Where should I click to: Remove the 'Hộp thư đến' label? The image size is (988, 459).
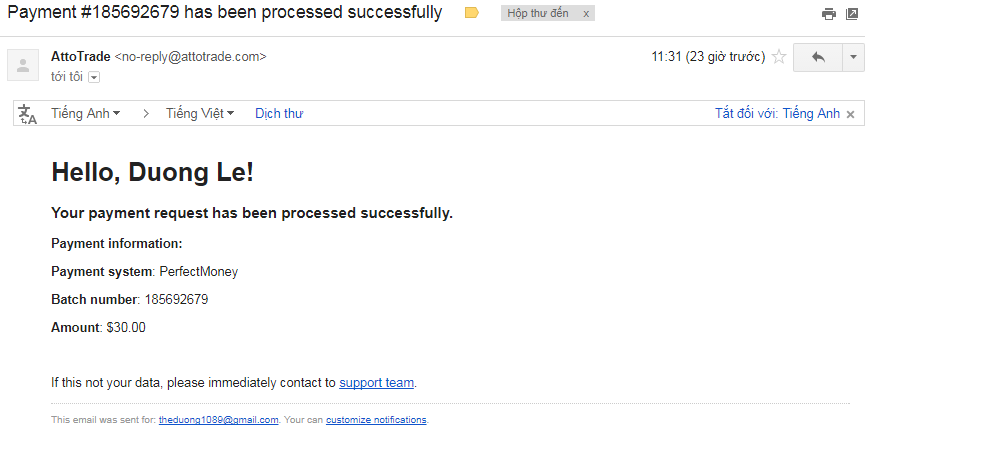[586, 14]
